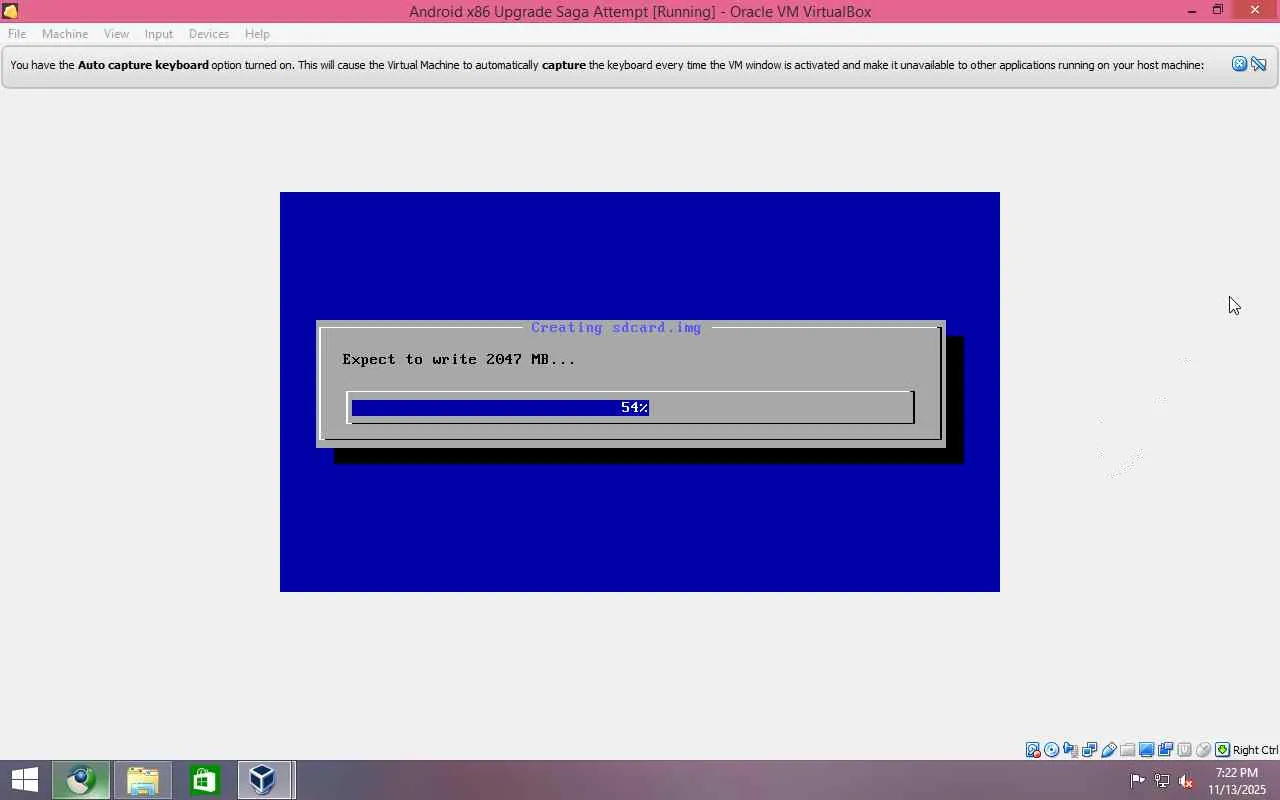The image size is (1280, 800).
Task: Click the virtualization features indicator
Action: click(x=1185, y=750)
